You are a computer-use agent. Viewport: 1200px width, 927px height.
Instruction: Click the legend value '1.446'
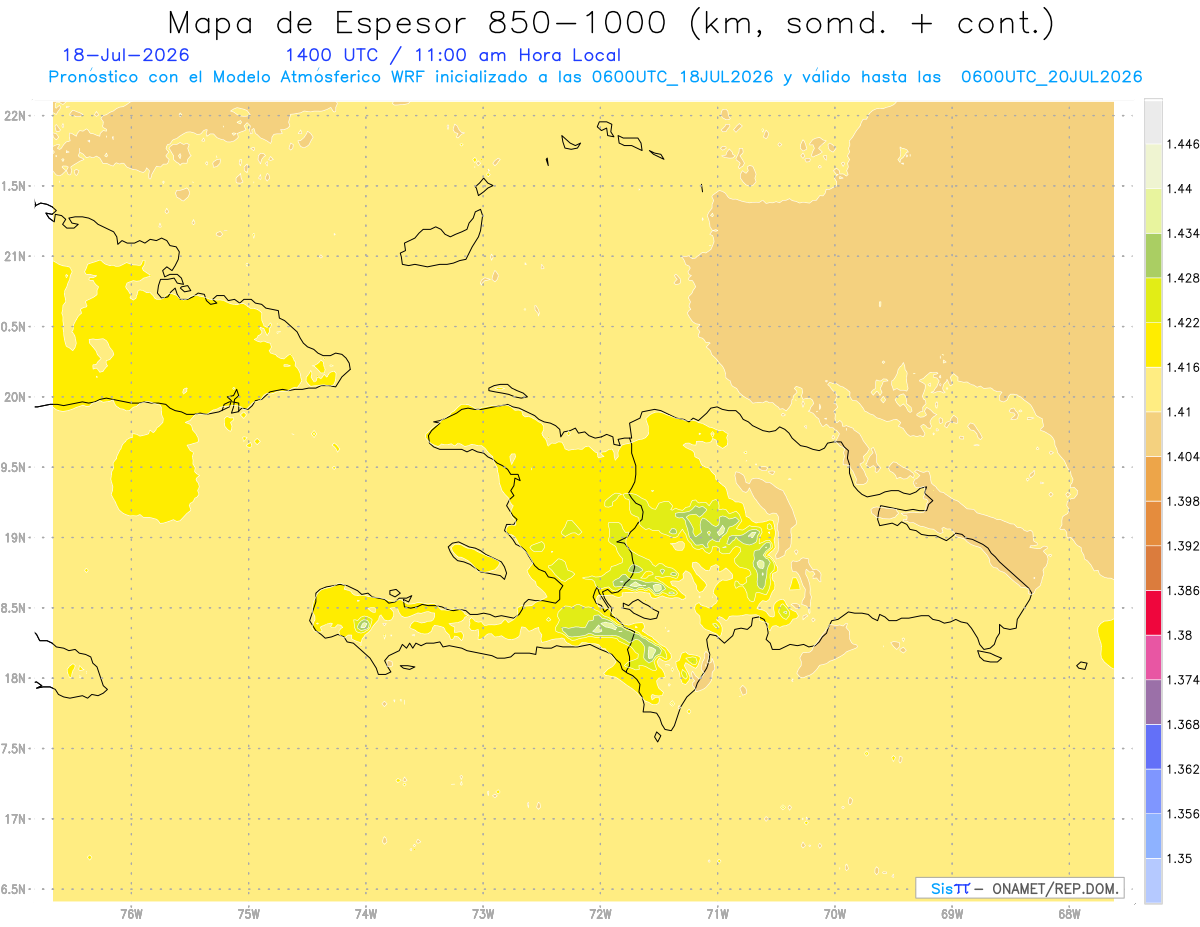[1182, 144]
